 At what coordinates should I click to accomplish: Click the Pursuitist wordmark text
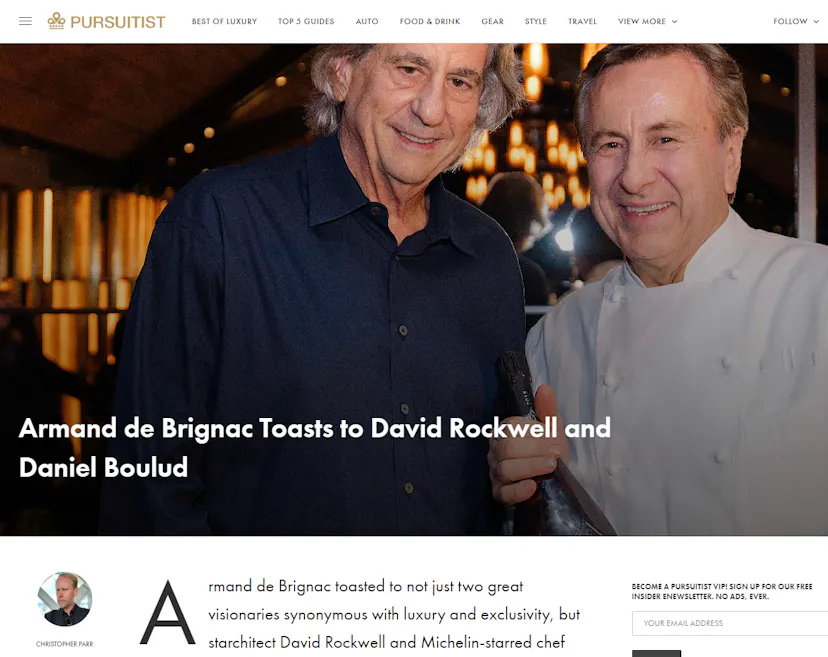(x=118, y=22)
